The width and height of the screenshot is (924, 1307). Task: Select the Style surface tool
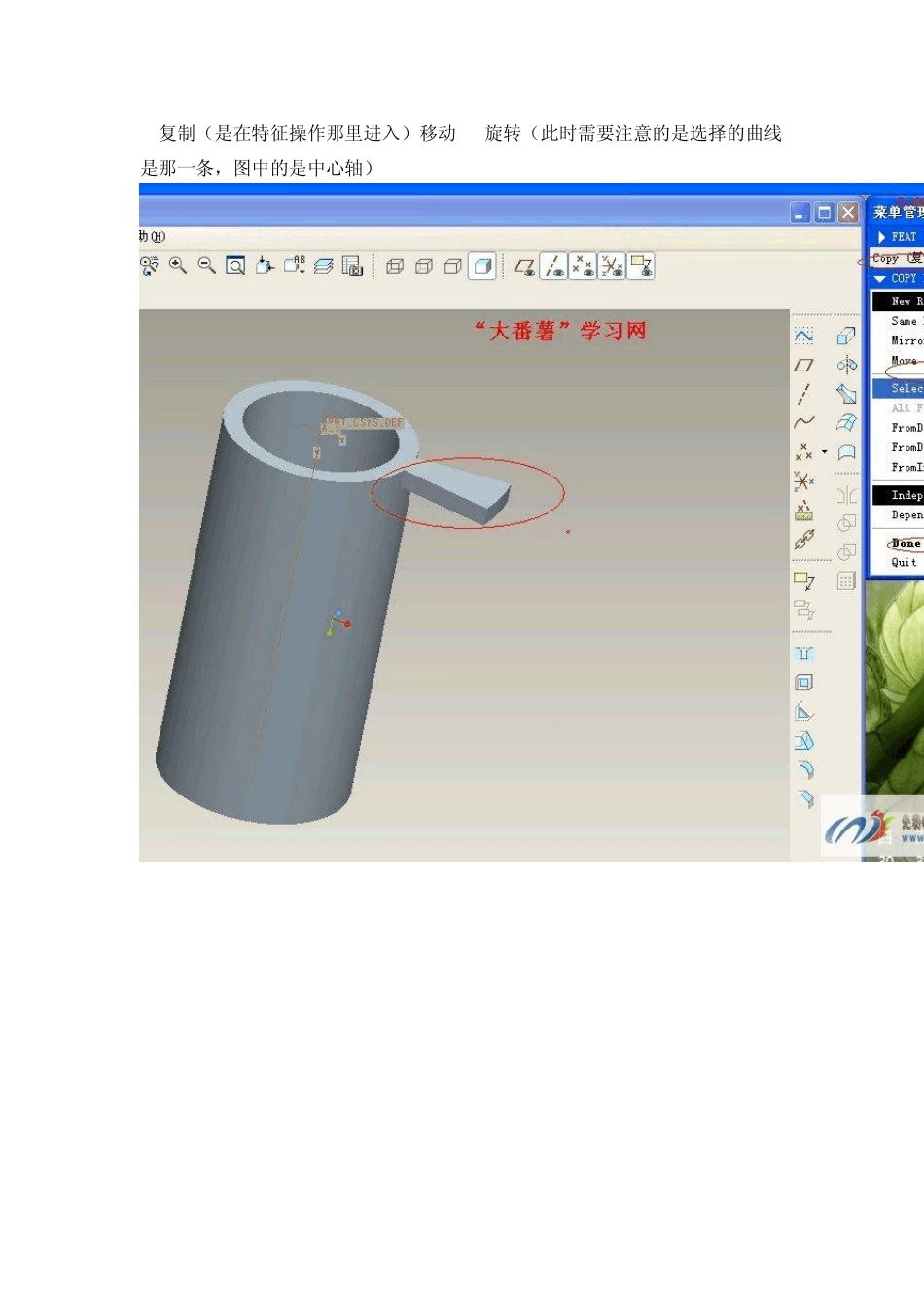click(x=846, y=452)
